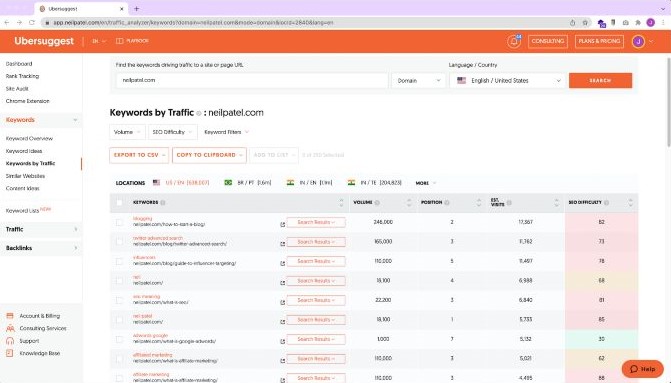
Task: Open Similar Websites in sidebar
Action: point(25,176)
